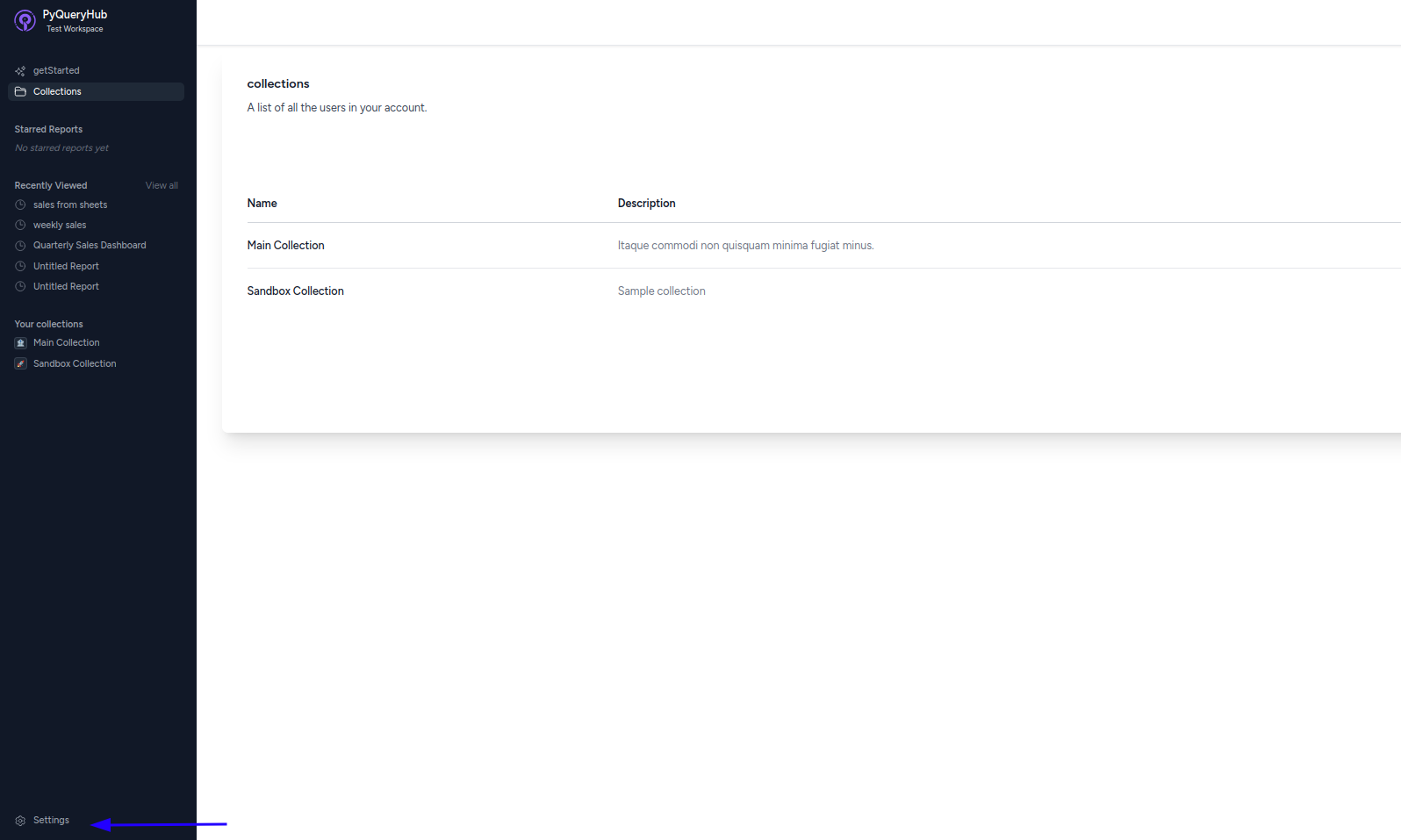1401x840 pixels.
Task: Click the Description column header
Action: pyautogui.click(x=646, y=204)
